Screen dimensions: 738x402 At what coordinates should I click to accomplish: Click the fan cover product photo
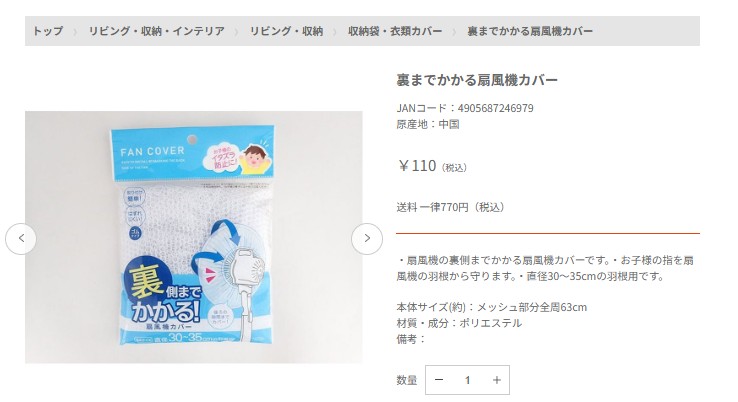(x=193, y=237)
